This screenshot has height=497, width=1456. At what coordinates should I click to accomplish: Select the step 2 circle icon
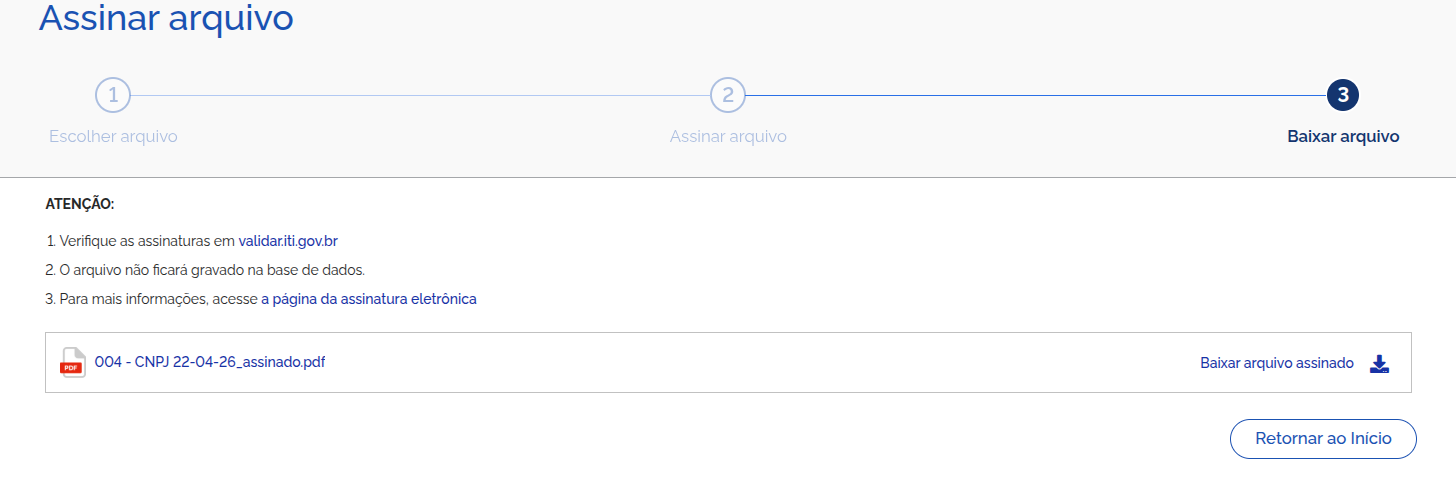click(x=728, y=95)
